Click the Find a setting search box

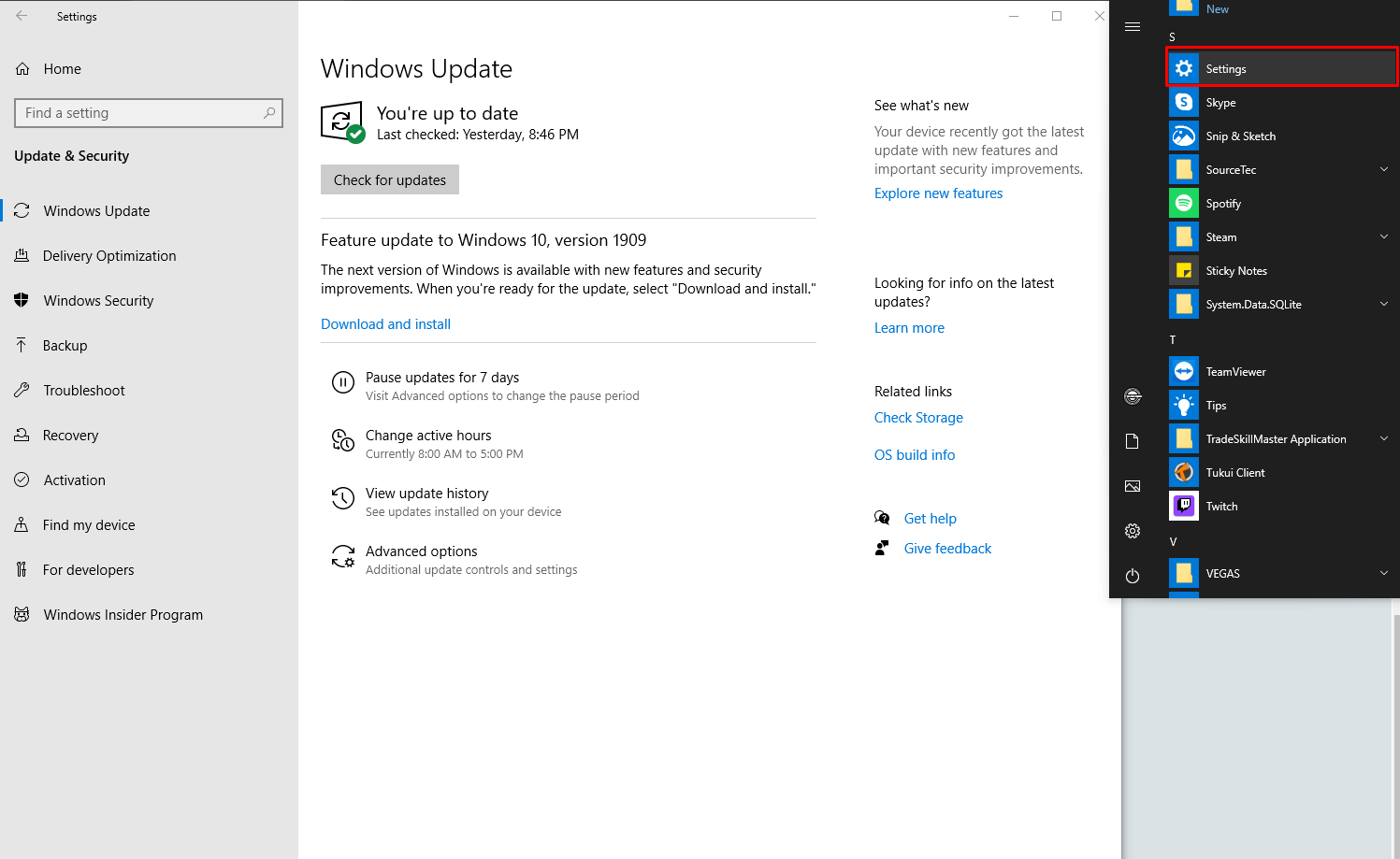coord(148,112)
